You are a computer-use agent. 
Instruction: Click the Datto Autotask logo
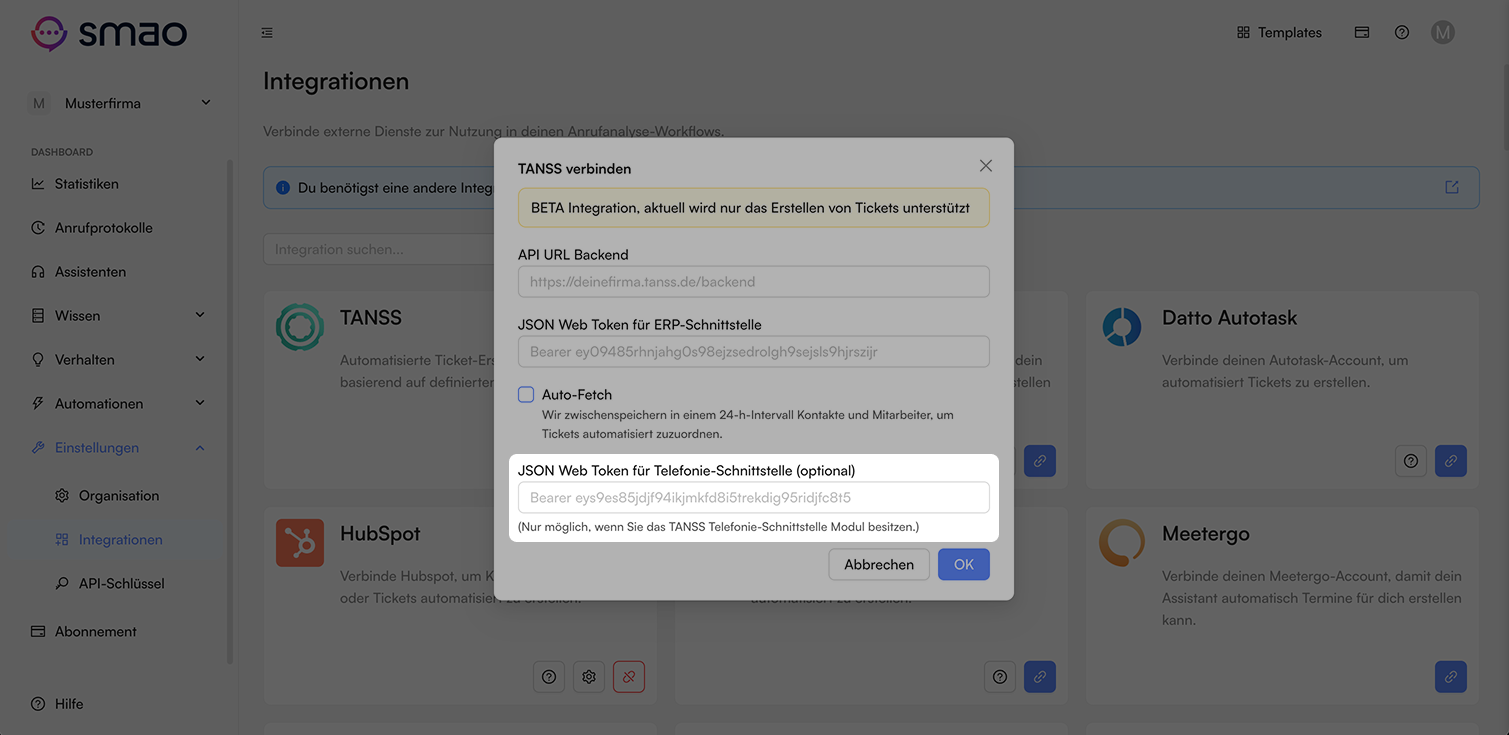pyautogui.click(x=1122, y=327)
